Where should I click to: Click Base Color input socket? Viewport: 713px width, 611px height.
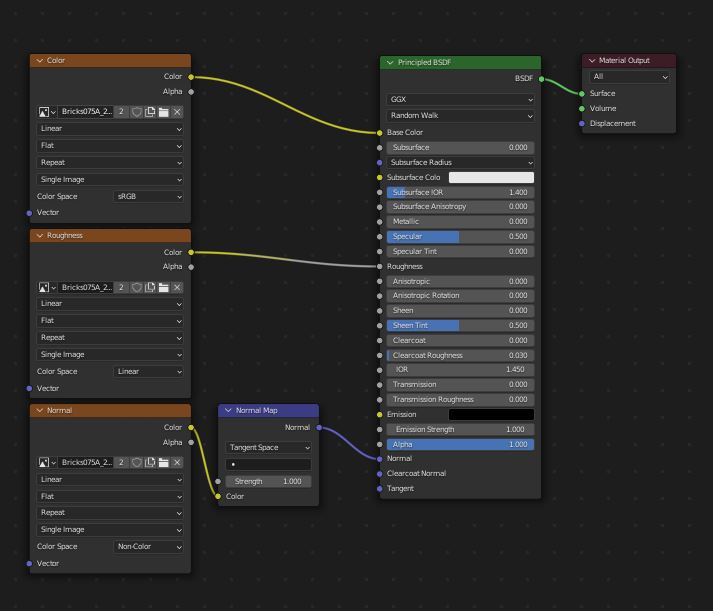pos(380,133)
